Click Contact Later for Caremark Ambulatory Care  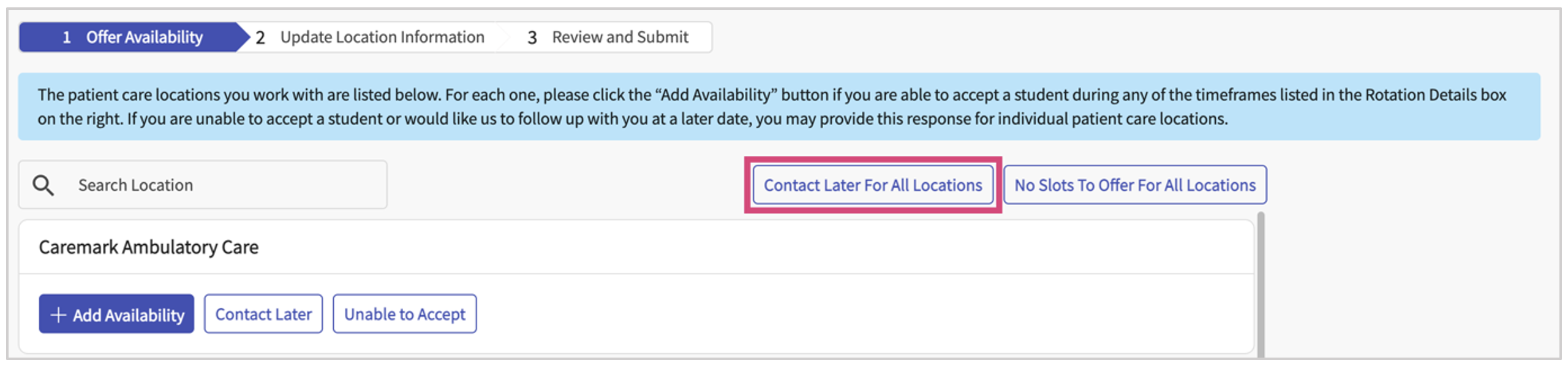(x=263, y=314)
